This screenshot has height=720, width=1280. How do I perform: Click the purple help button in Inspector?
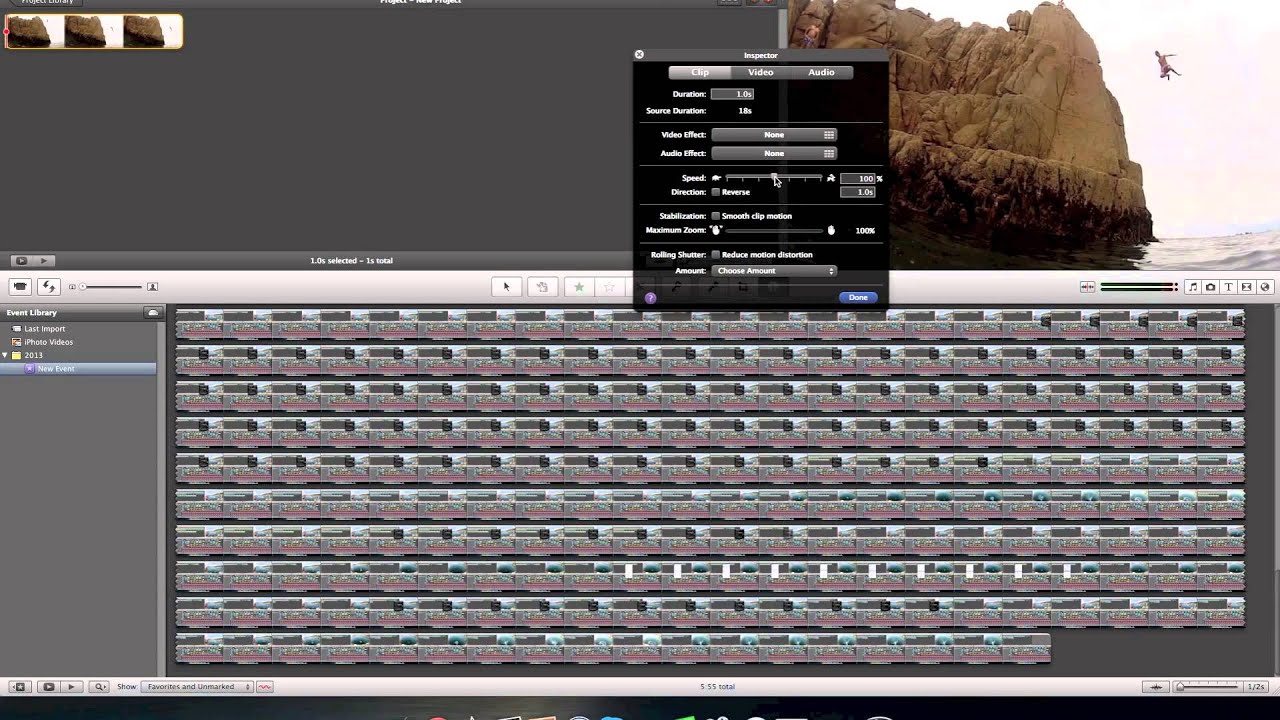(650, 297)
